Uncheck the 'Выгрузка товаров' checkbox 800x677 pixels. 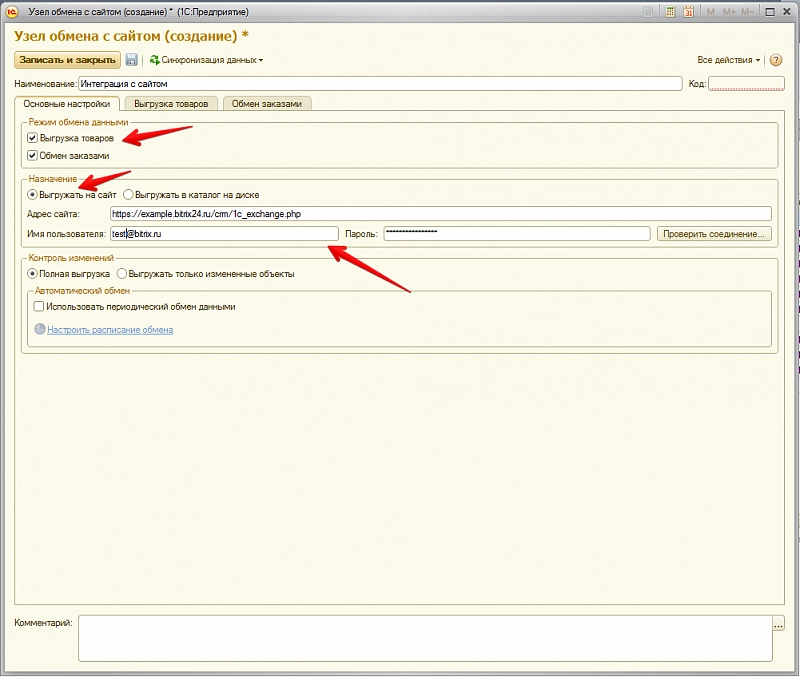click(x=33, y=138)
